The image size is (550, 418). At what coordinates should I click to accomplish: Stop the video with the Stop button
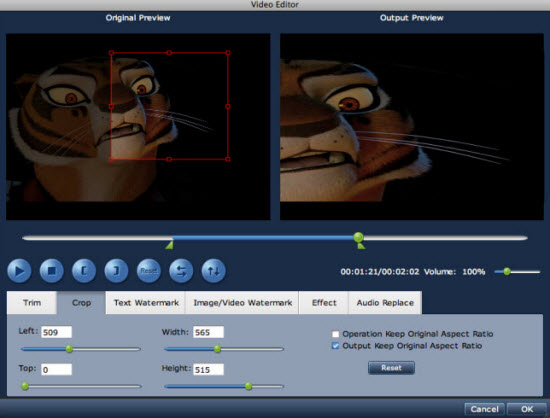point(52,271)
